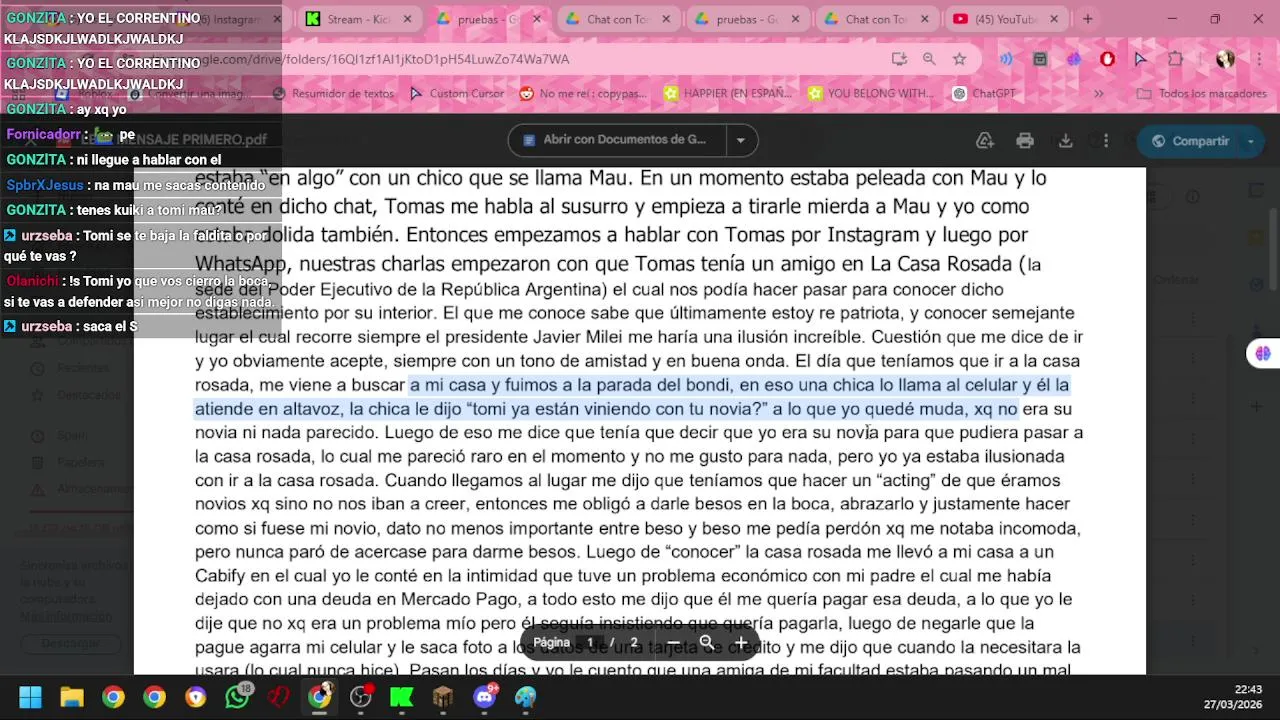This screenshot has height=720, width=1280.
Task: Click the install app icon in address bar
Action: point(899,59)
